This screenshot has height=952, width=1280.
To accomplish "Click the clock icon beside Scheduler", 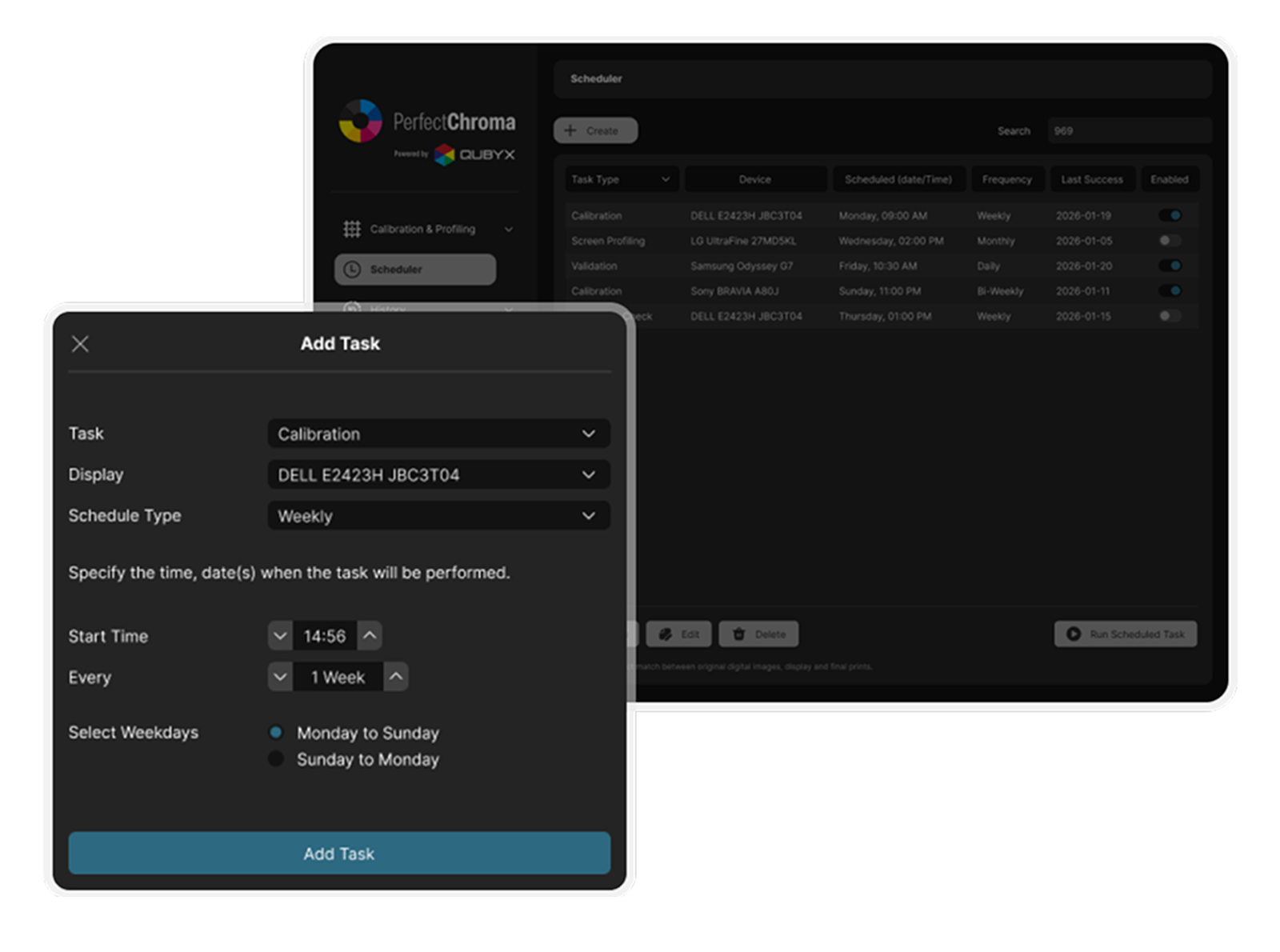I will click(352, 270).
